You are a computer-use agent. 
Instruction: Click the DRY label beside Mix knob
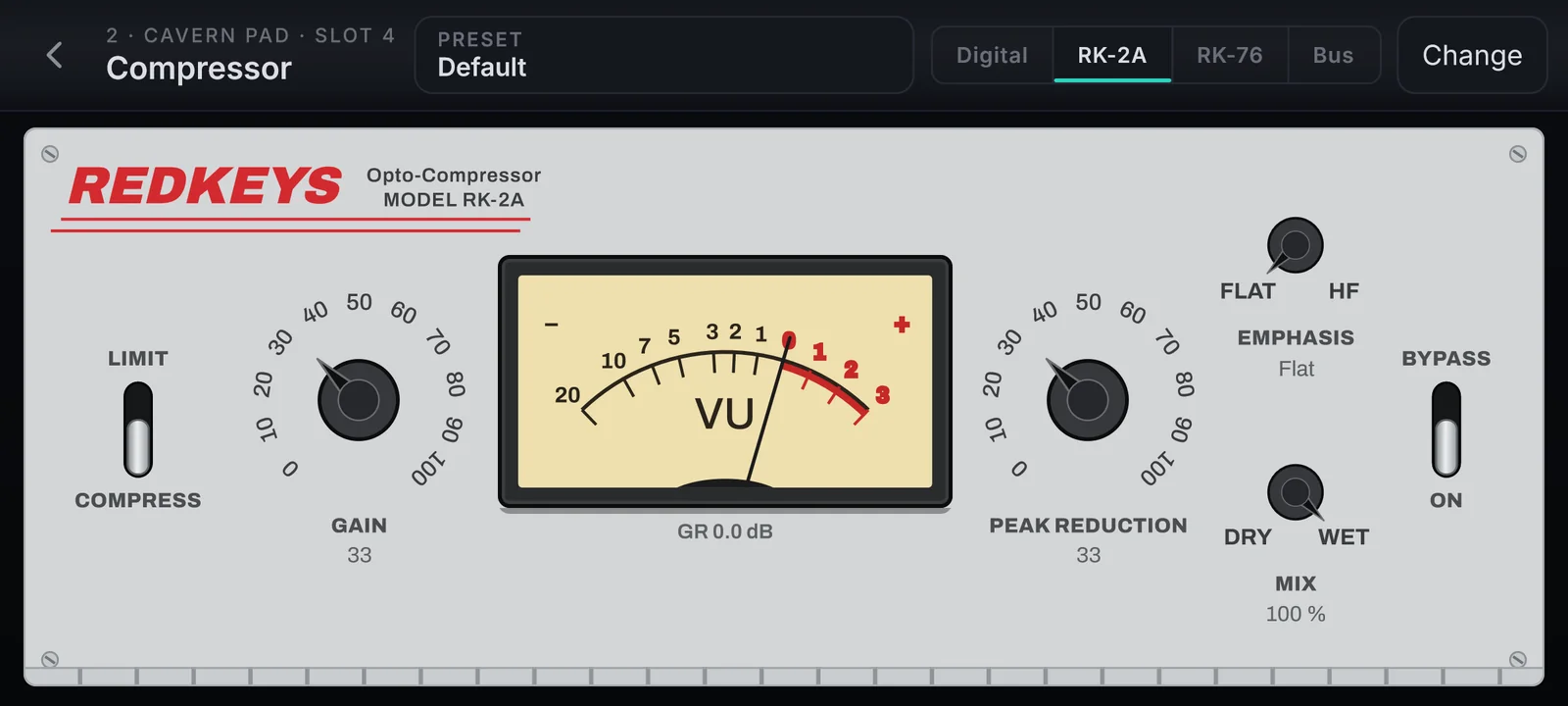(x=1248, y=537)
